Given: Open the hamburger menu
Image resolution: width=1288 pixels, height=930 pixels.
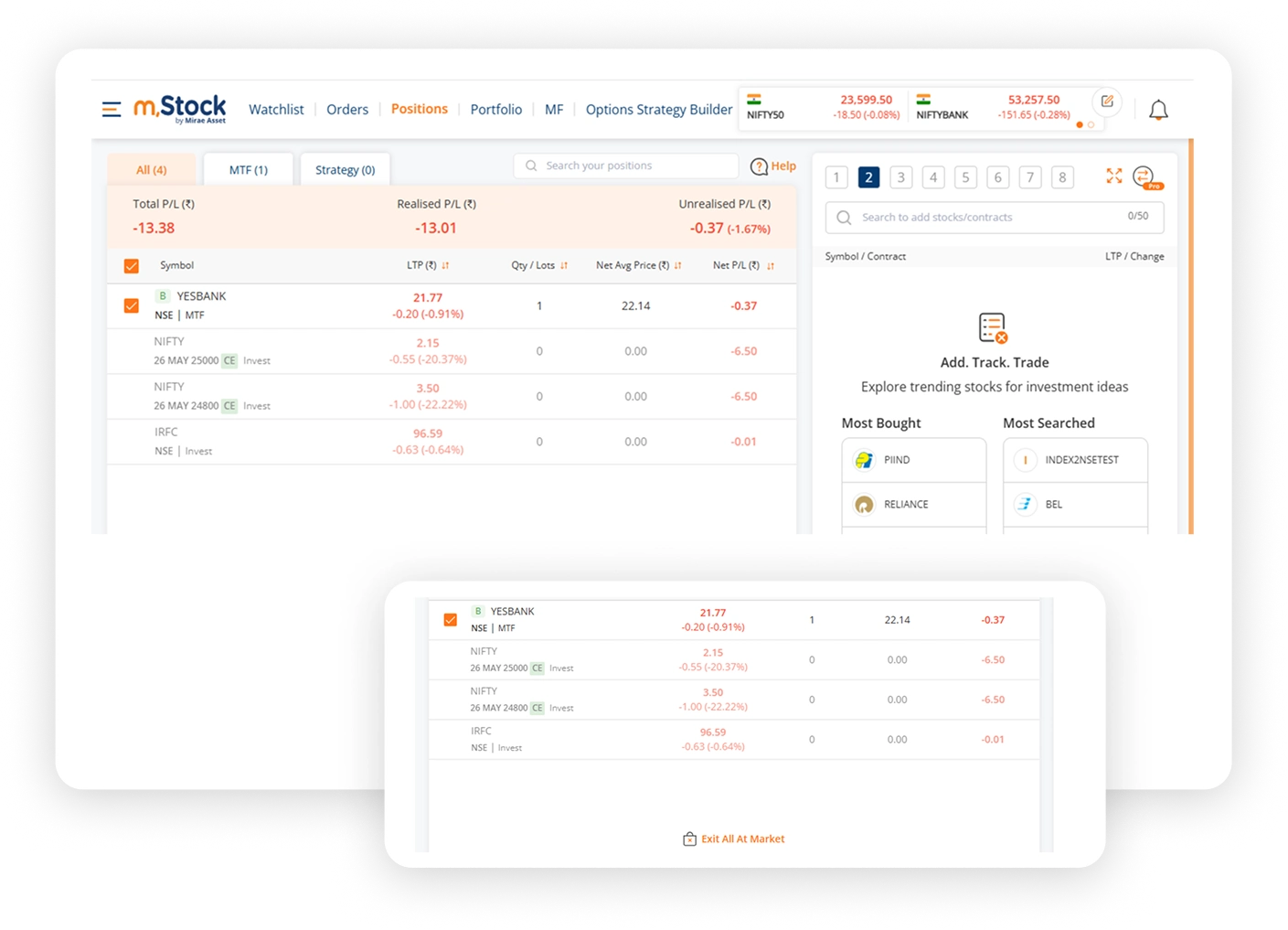Looking at the screenshot, I should point(112,110).
